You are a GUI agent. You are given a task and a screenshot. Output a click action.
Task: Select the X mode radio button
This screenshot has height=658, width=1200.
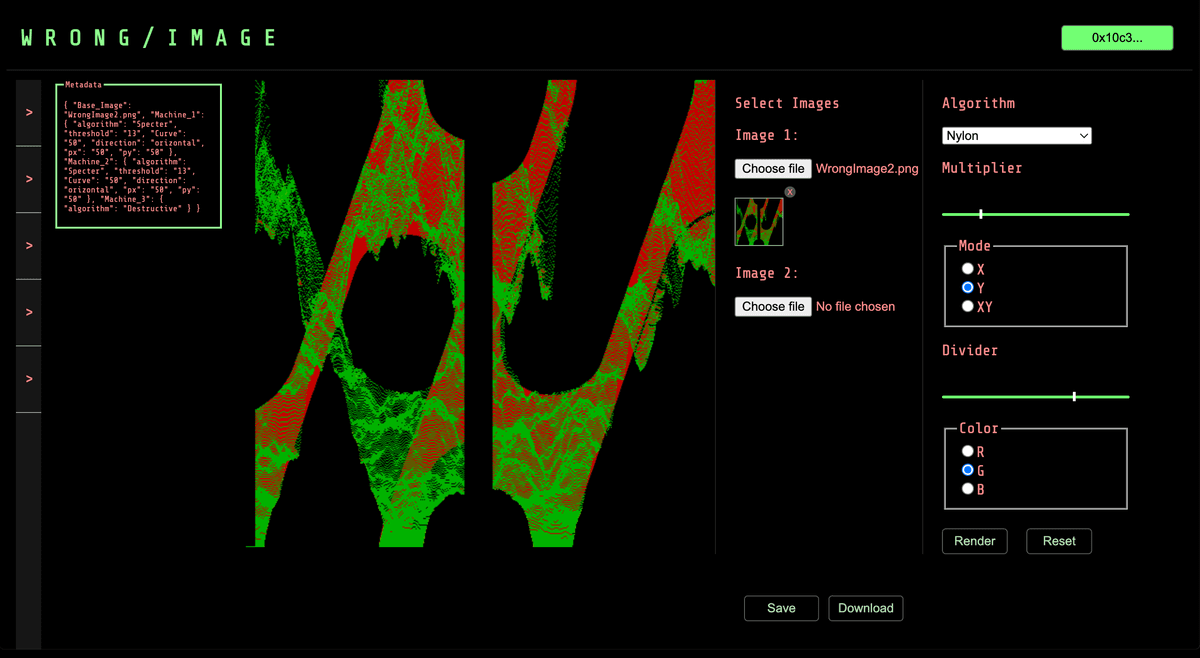pyautogui.click(x=967, y=269)
